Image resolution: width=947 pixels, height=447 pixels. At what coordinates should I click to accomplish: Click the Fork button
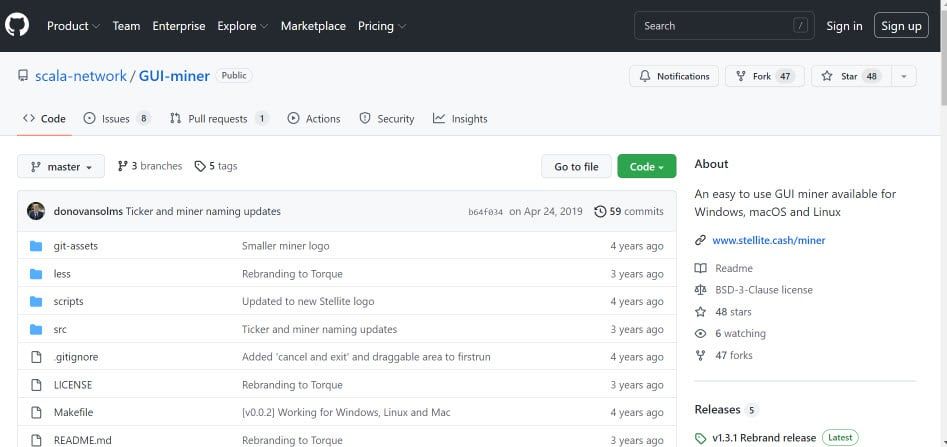pos(765,76)
